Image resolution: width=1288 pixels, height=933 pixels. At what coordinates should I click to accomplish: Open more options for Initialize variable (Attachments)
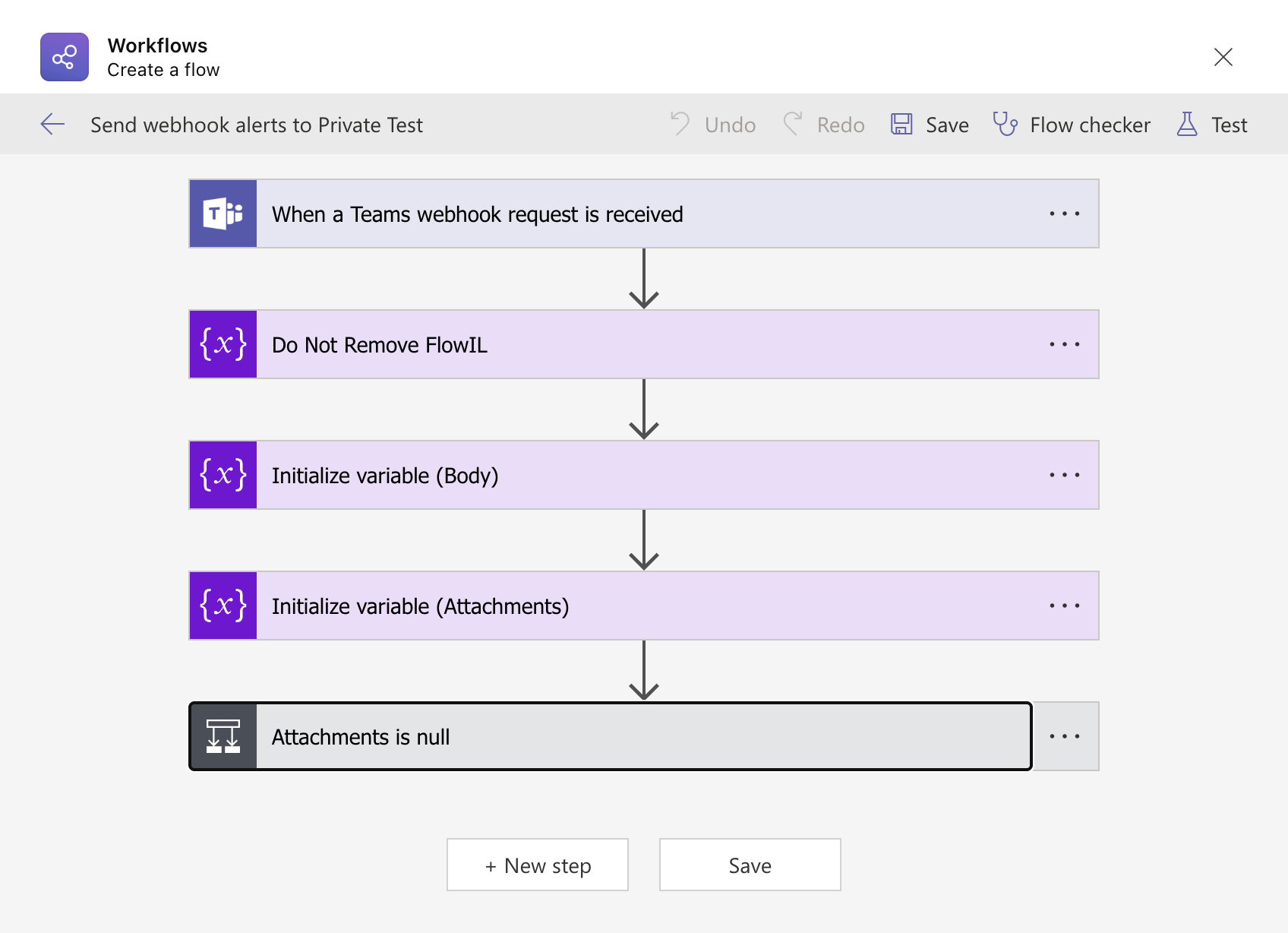click(x=1064, y=606)
